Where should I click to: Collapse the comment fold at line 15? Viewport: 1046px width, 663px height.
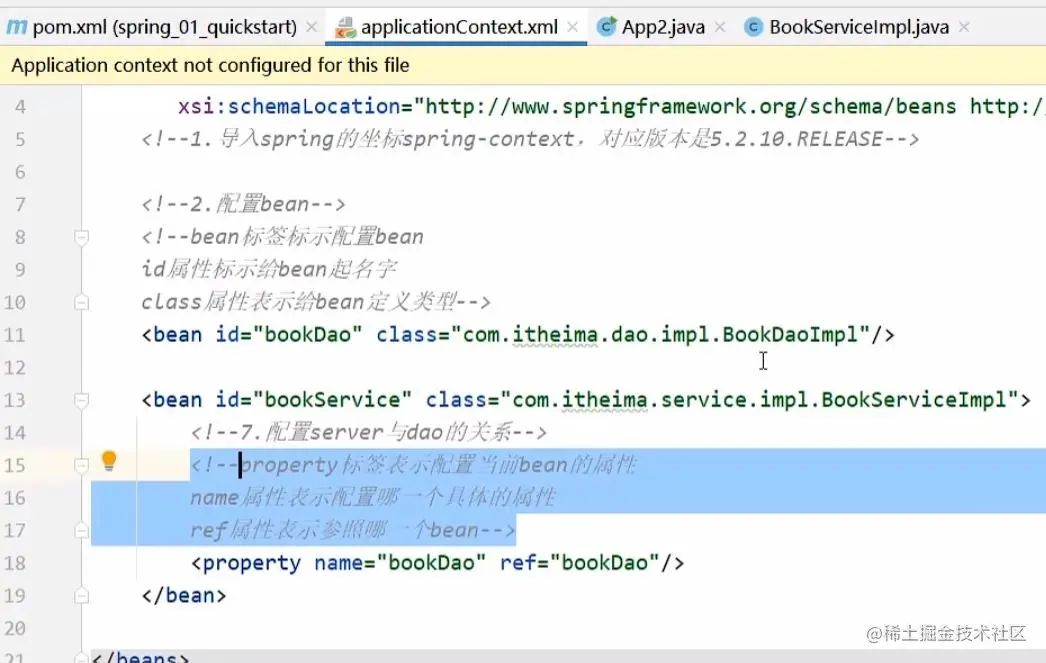click(81, 465)
